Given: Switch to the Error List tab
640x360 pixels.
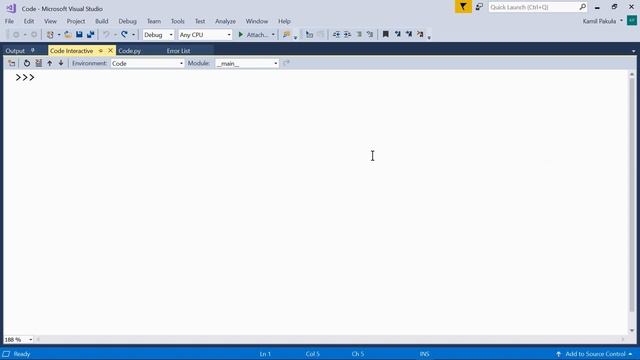Looking at the screenshot, I should [x=178, y=51].
